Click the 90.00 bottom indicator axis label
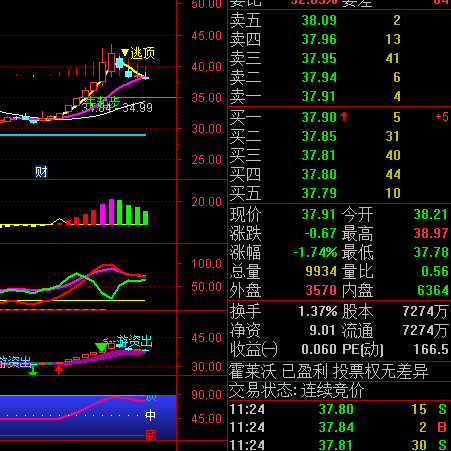This screenshot has width=451, height=451. 206,395
